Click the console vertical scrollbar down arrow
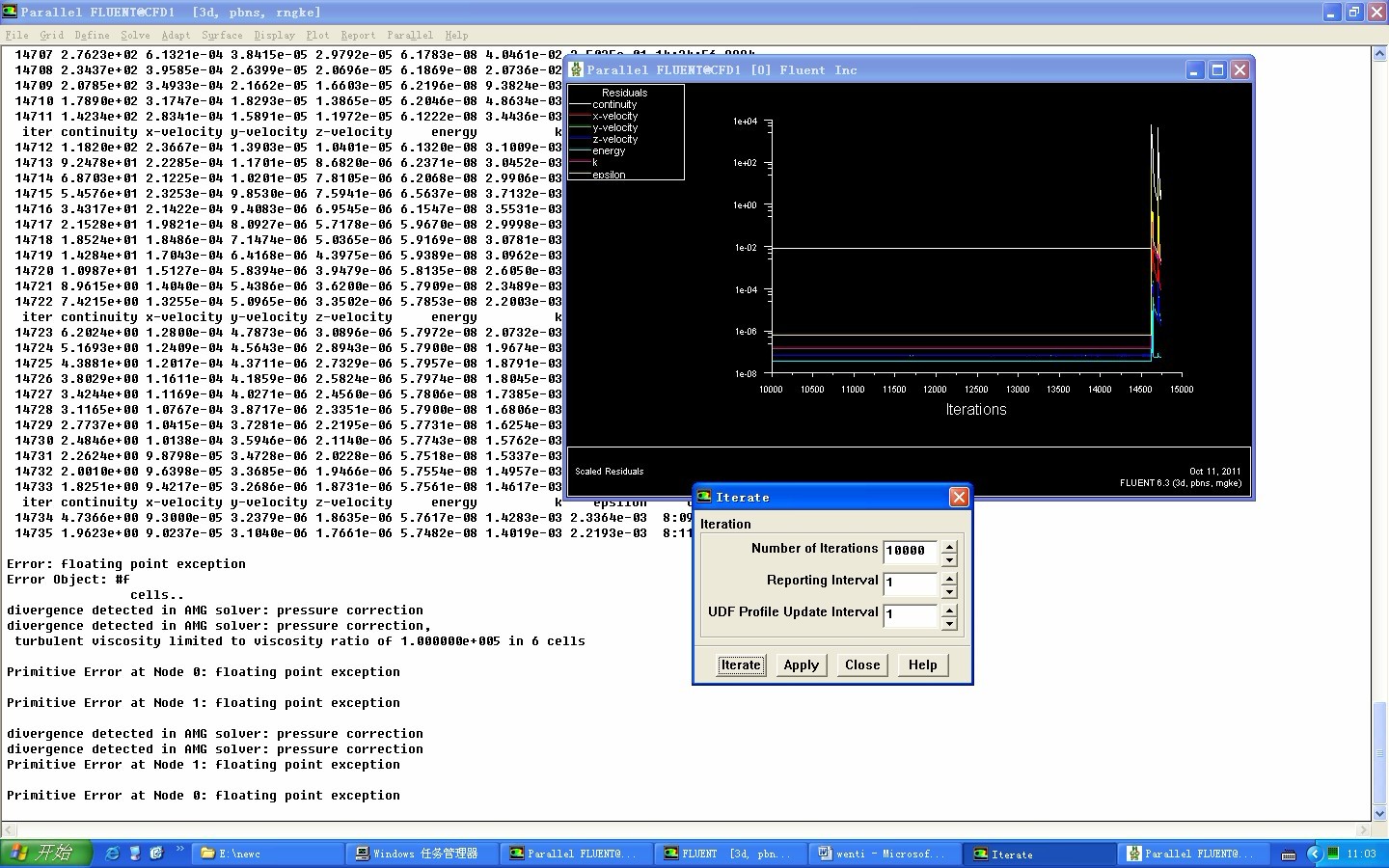The image size is (1389, 868). [x=1379, y=813]
